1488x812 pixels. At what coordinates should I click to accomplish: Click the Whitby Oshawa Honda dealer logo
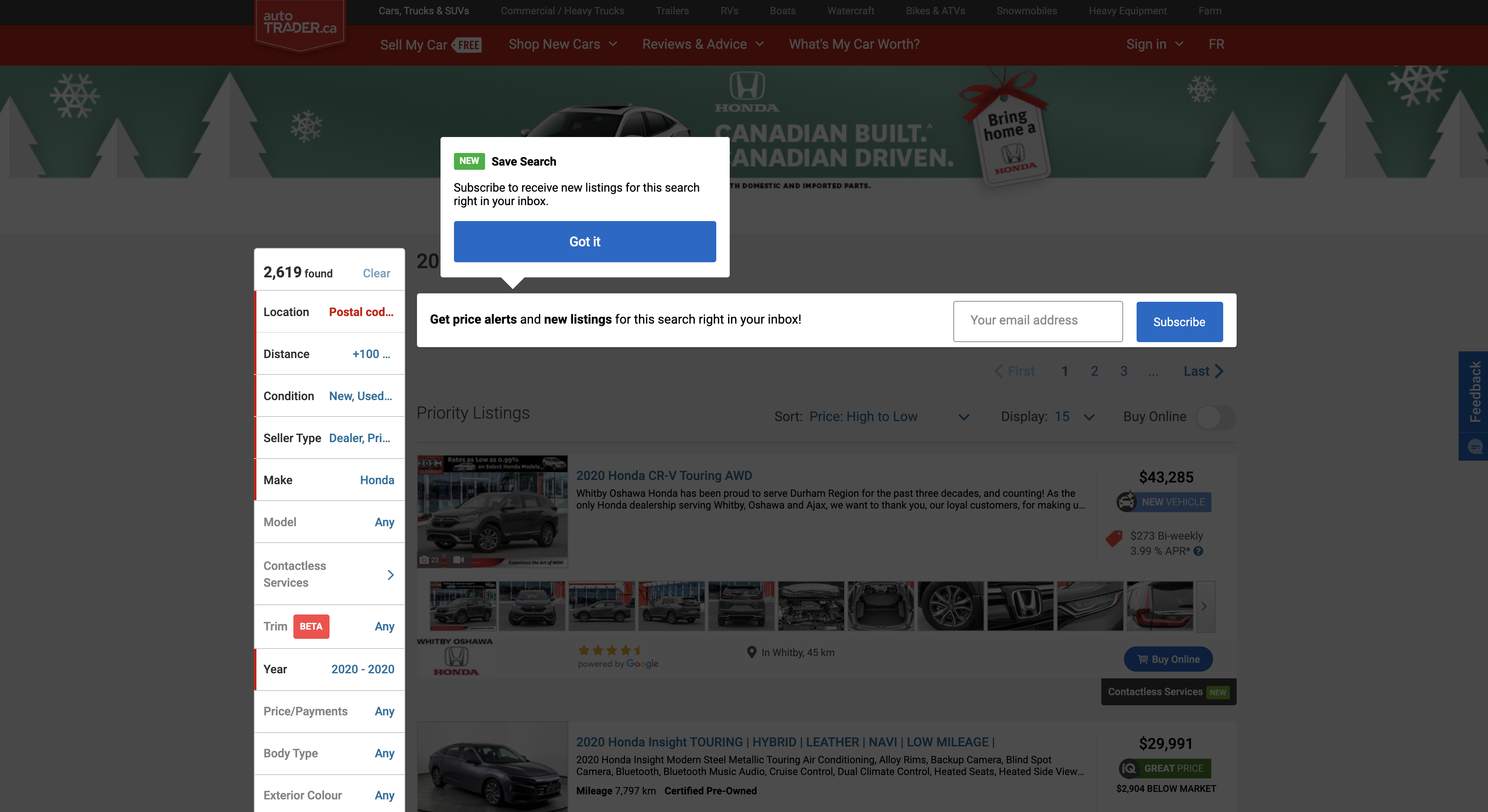pos(455,656)
